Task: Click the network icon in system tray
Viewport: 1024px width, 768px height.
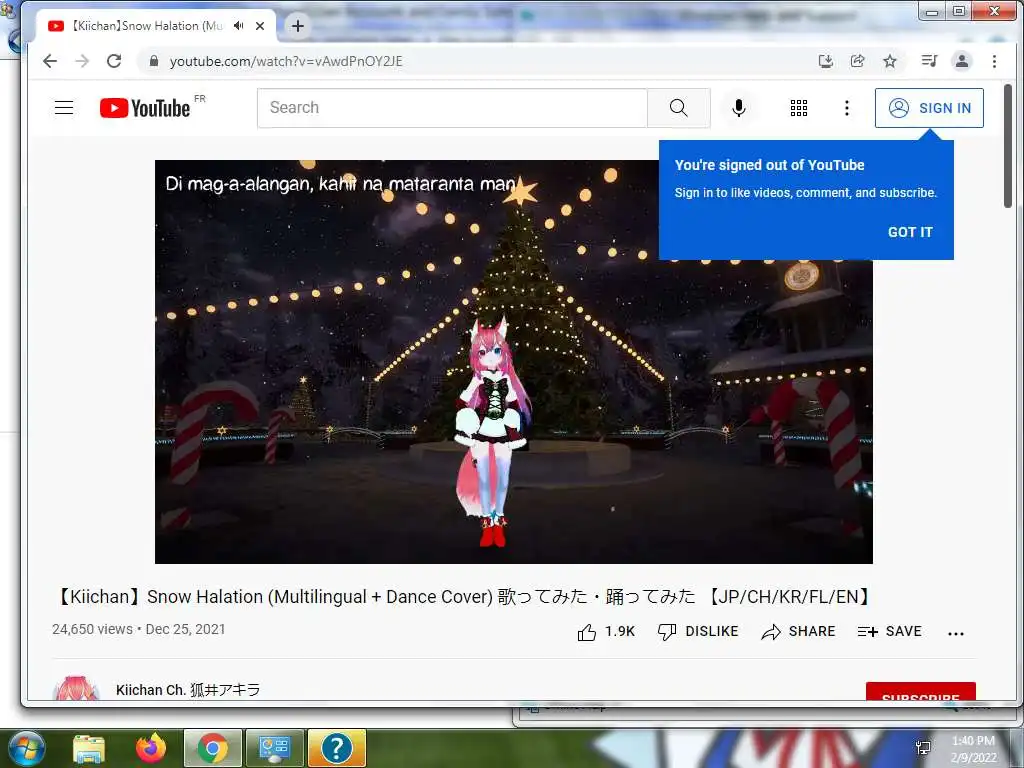Action: pyautogui.click(x=923, y=748)
